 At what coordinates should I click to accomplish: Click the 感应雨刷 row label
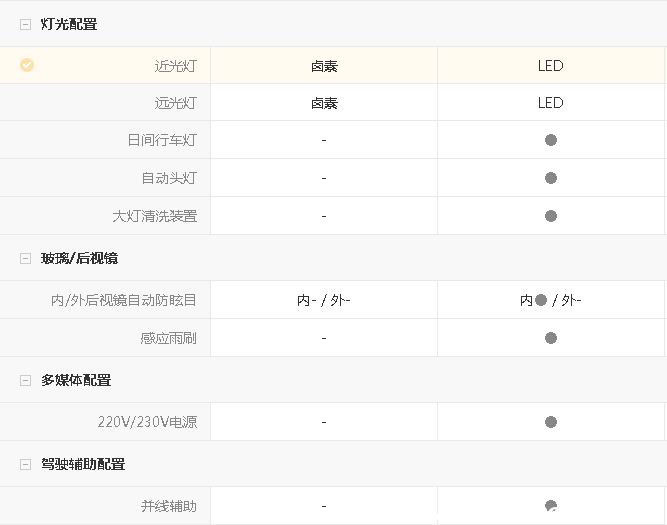pyautogui.click(x=168, y=338)
